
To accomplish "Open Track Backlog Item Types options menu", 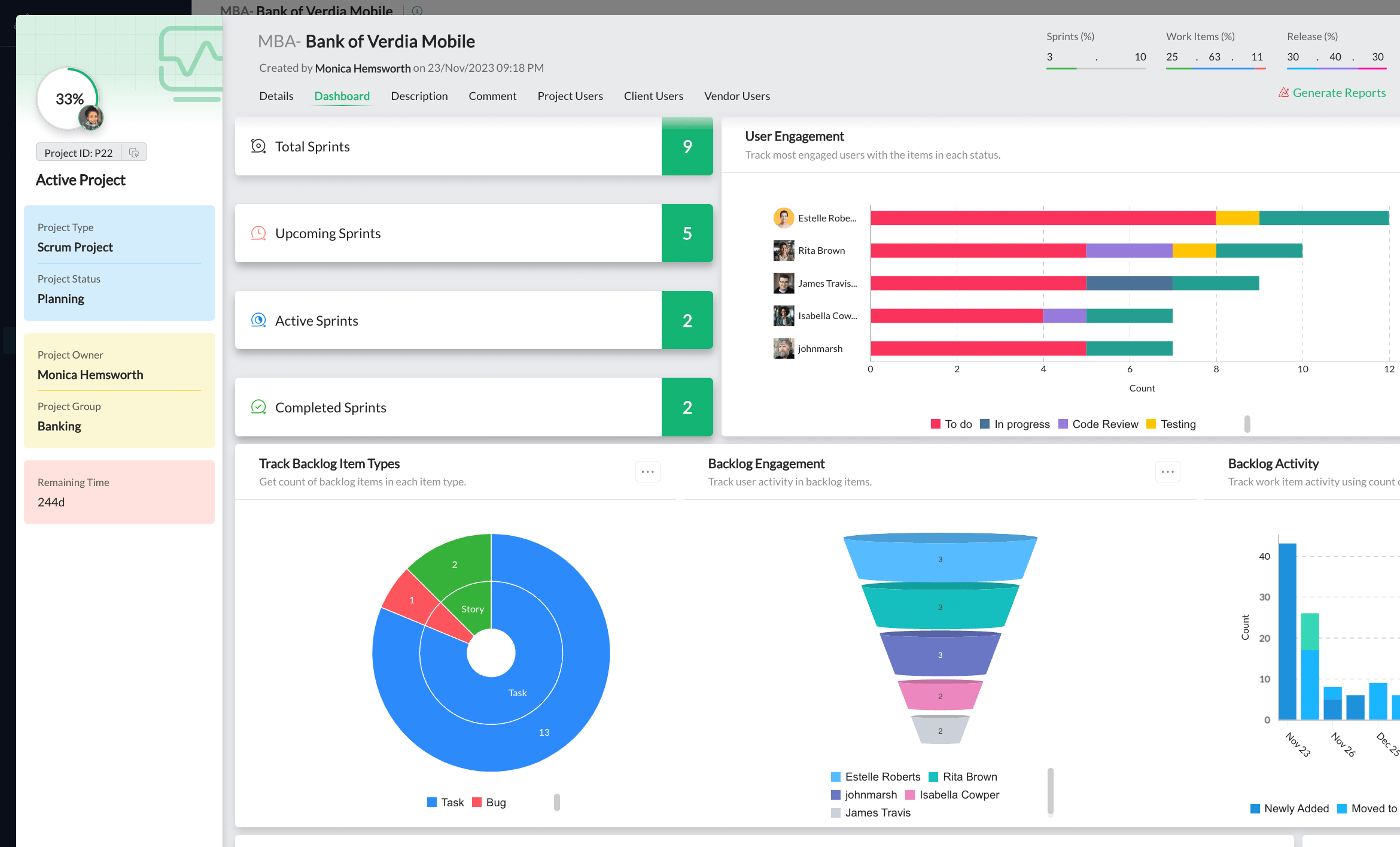I will [x=647, y=472].
